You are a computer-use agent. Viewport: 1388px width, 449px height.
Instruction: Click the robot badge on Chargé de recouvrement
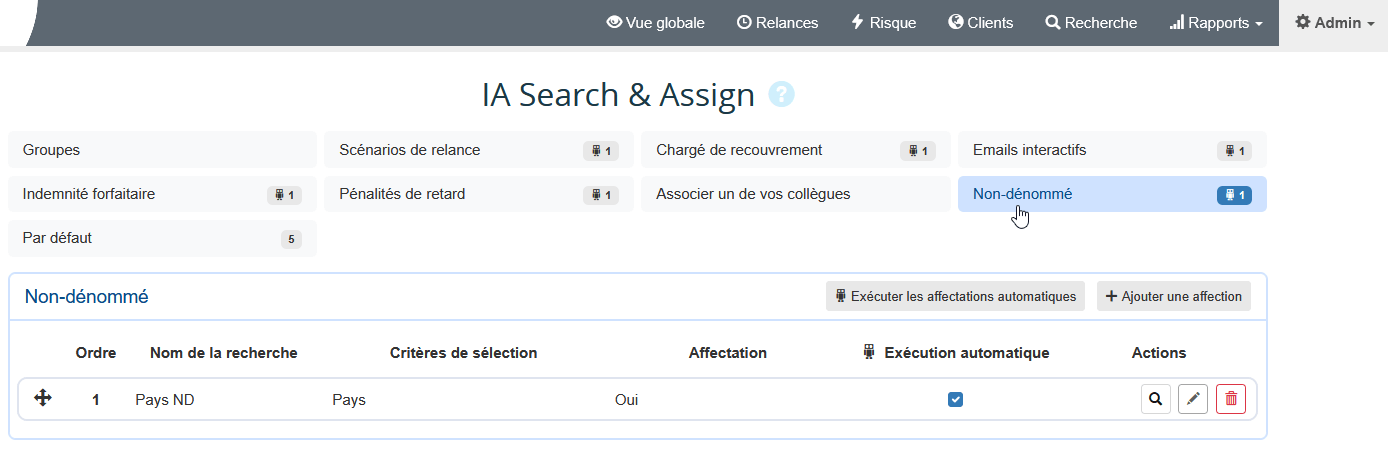pos(917,151)
